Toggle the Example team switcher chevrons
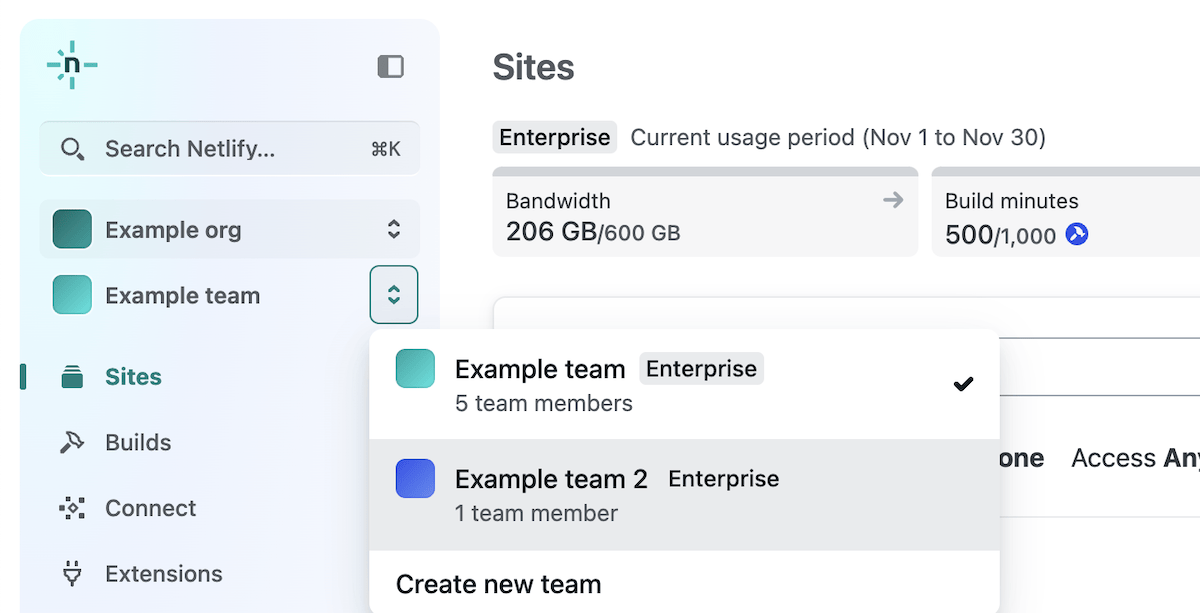 pyautogui.click(x=394, y=295)
